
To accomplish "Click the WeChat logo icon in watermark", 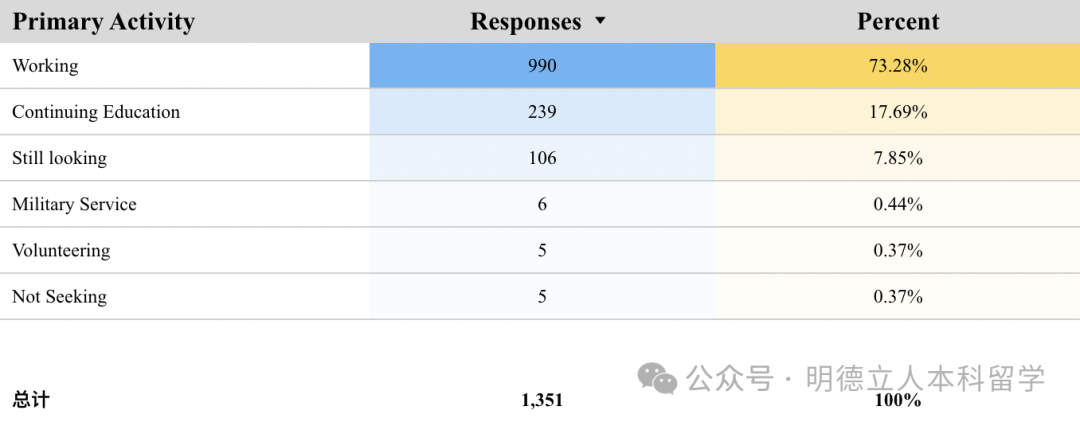I will coord(658,378).
